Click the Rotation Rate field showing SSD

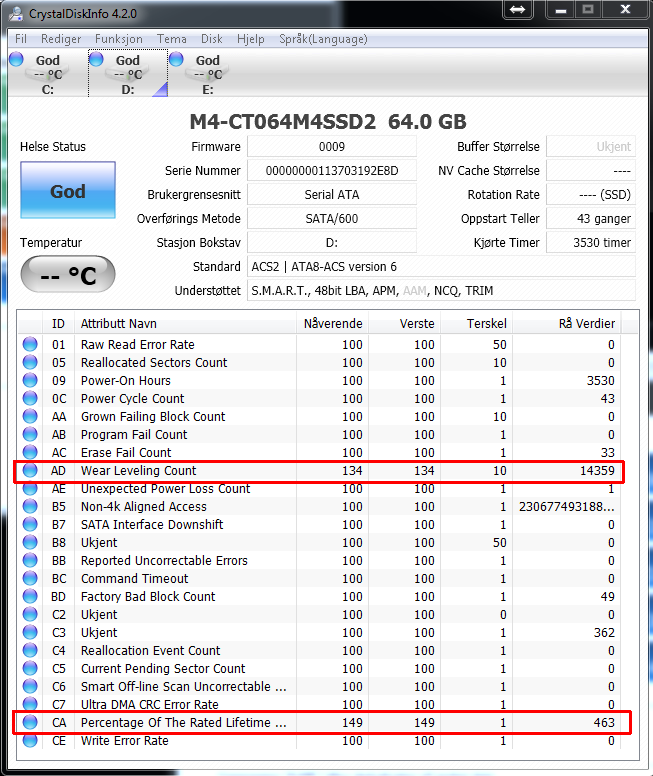point(591,194)
